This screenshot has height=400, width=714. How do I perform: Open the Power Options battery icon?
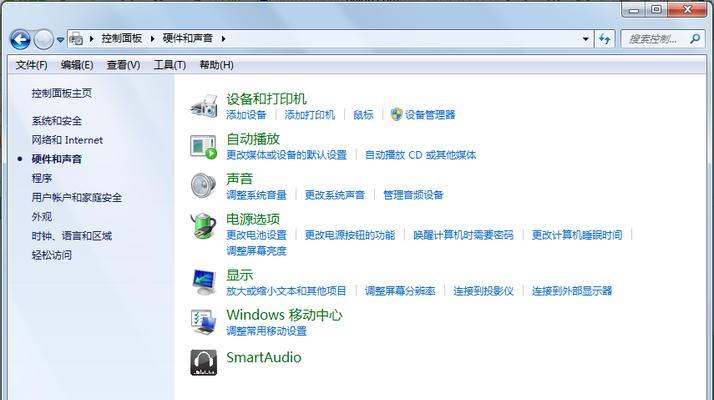(x=203, y=226)
